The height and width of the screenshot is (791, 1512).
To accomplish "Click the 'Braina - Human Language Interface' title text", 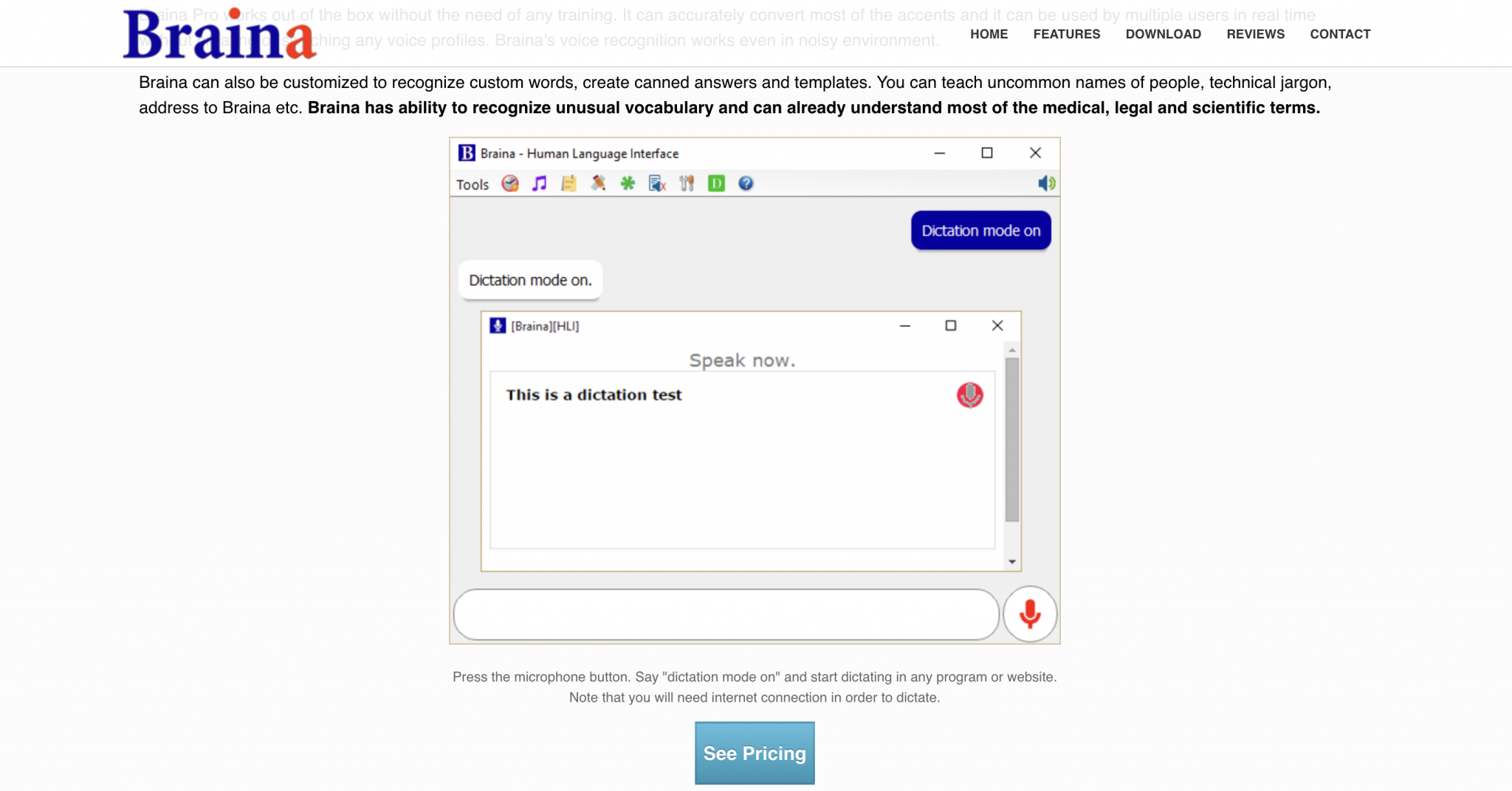I will pos(580,154).
